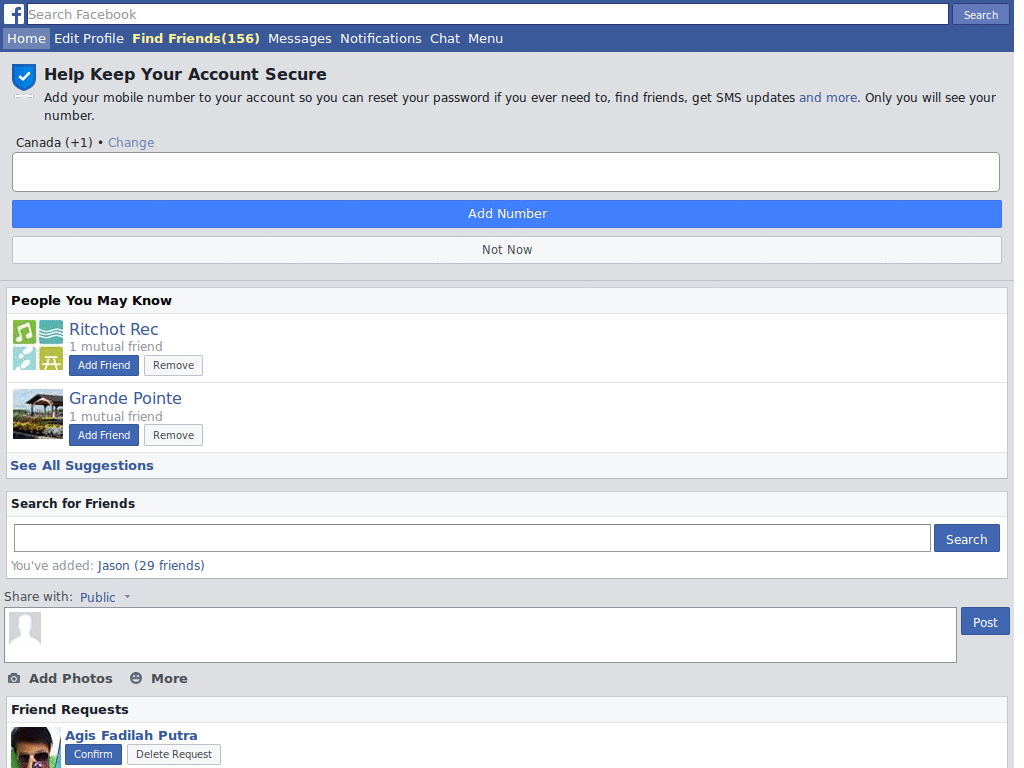Click '1 mutual friend' under Ritchot Rec

(116, 347)
